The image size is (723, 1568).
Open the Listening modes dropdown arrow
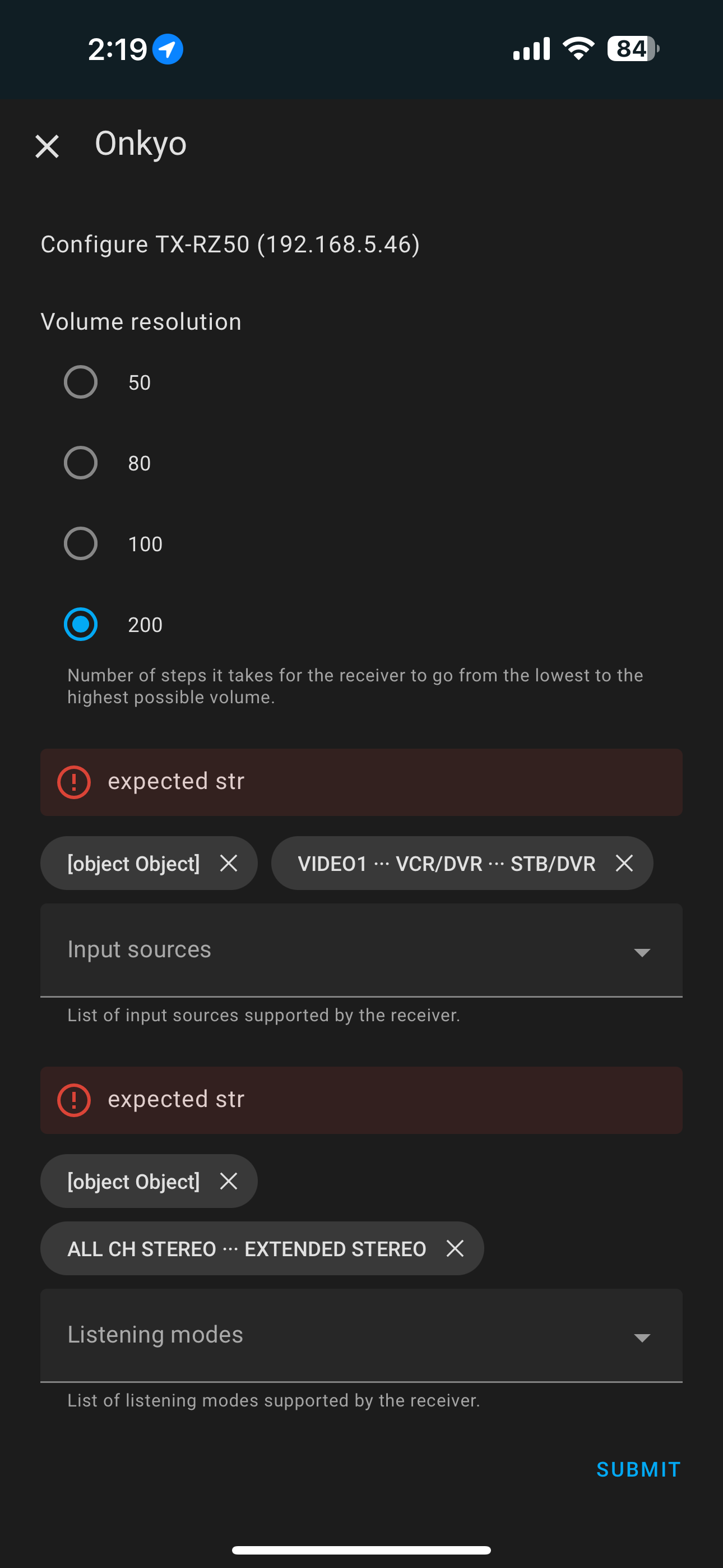[x=642, y=1338]
